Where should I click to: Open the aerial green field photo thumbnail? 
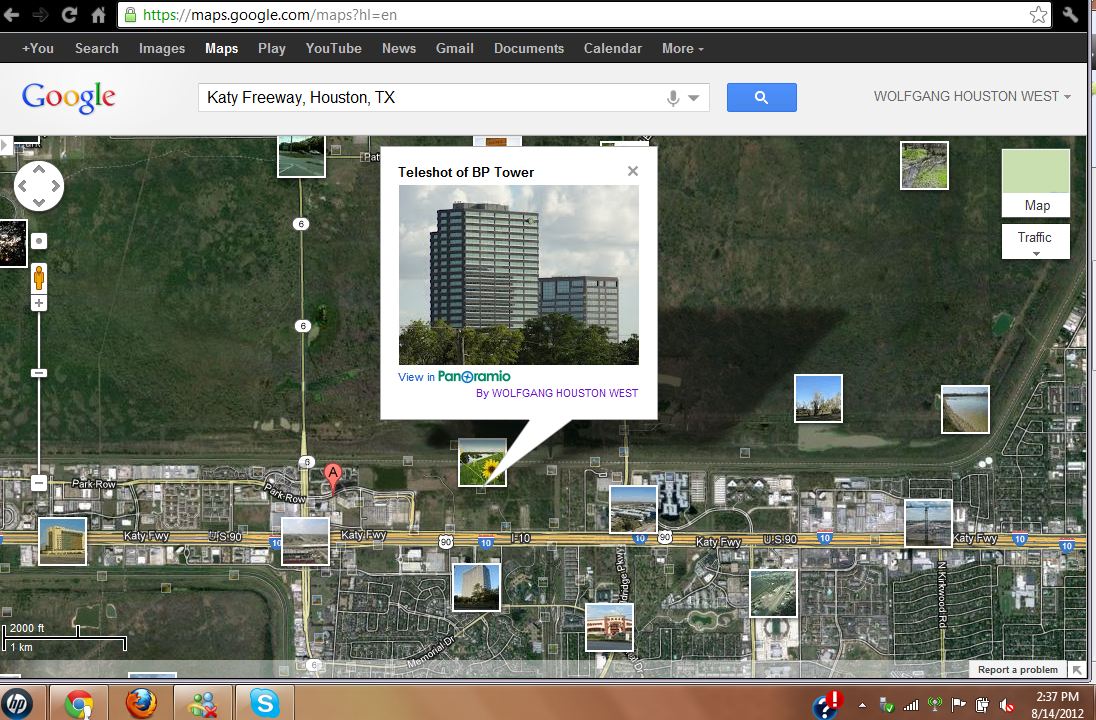(773, 593)
